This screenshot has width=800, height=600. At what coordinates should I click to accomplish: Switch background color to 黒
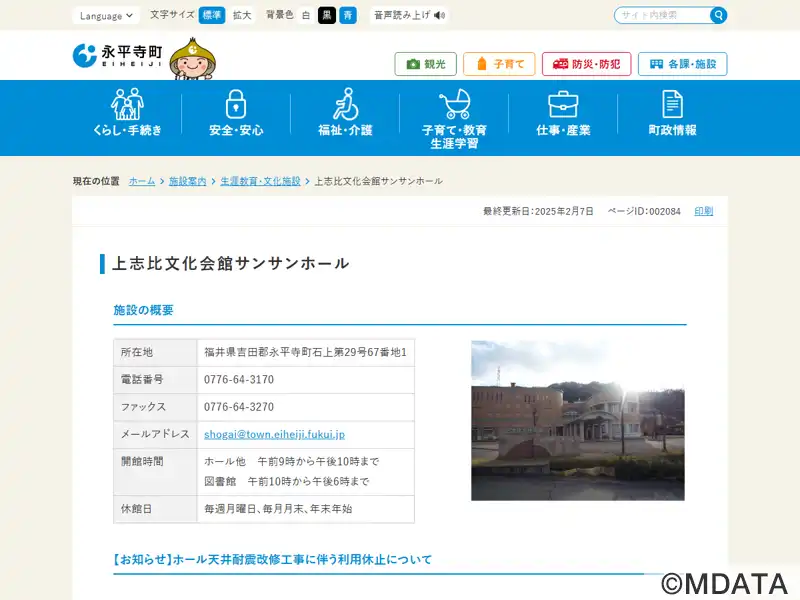327,15
